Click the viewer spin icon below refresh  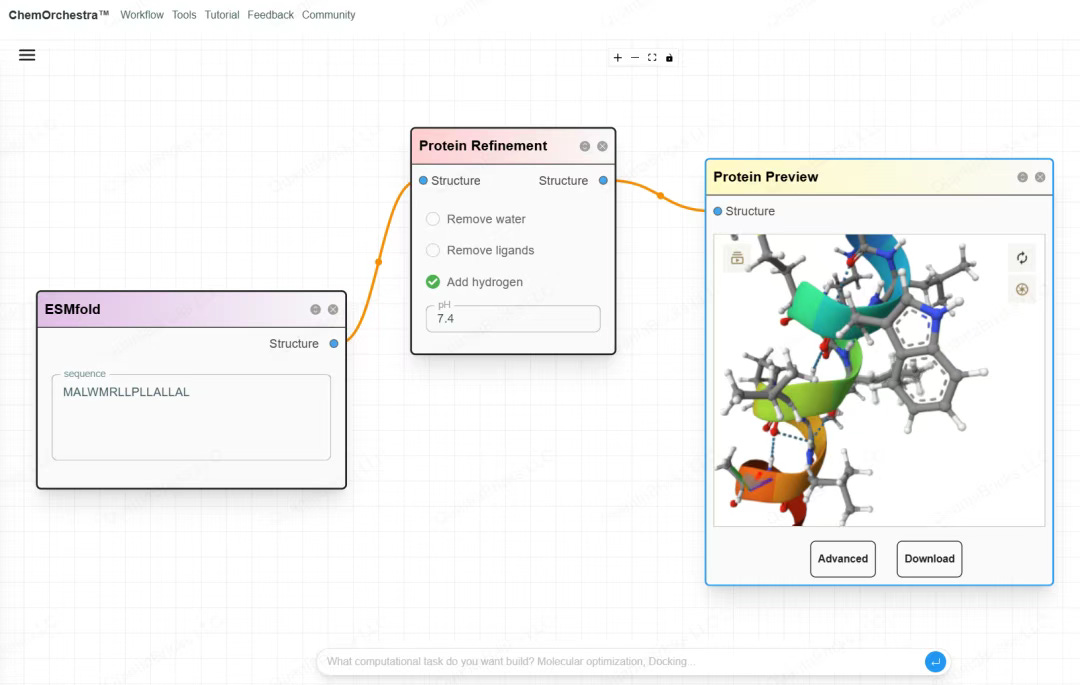(1022, 289)
